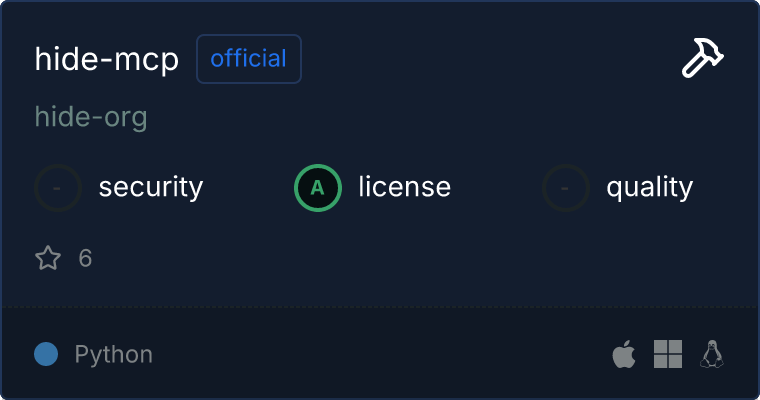Open the hide-mcp server title
The image size is (760, 400).
[x=107, y=60]
